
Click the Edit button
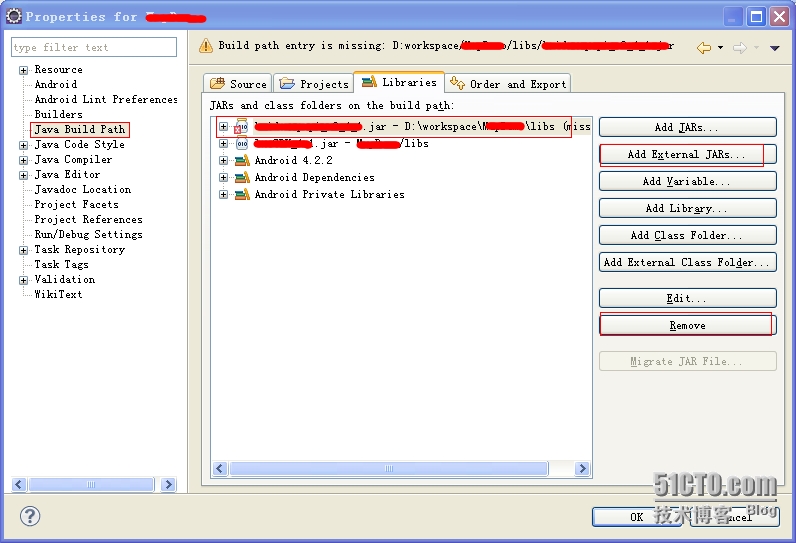[687, 298]
